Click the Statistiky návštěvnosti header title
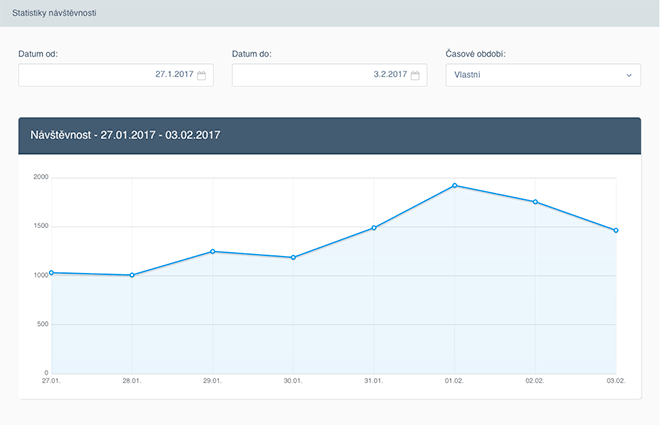The width and height of the screenshot is (660, 425). (54, 13)
